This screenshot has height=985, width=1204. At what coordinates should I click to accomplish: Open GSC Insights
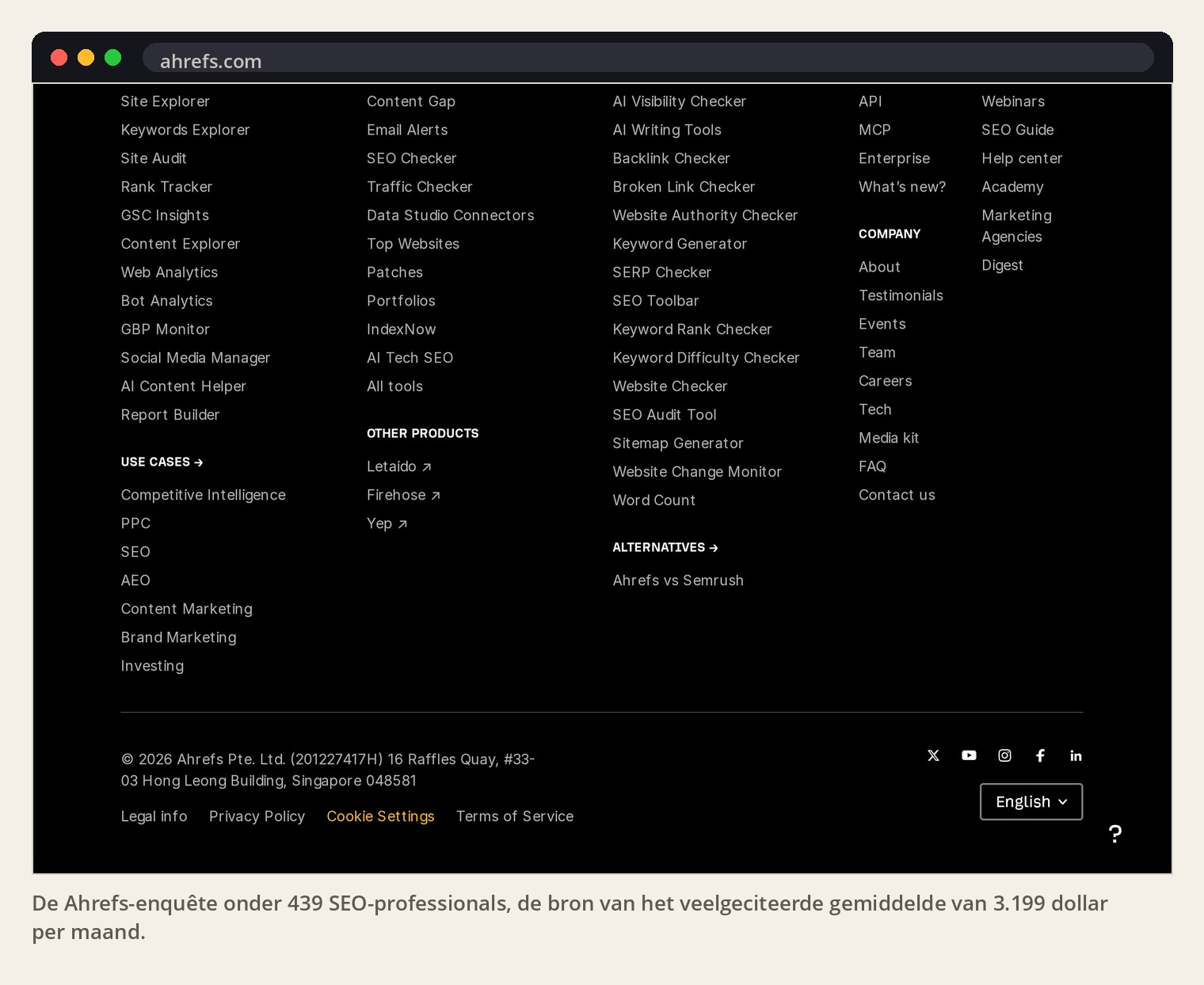point(166,215)
